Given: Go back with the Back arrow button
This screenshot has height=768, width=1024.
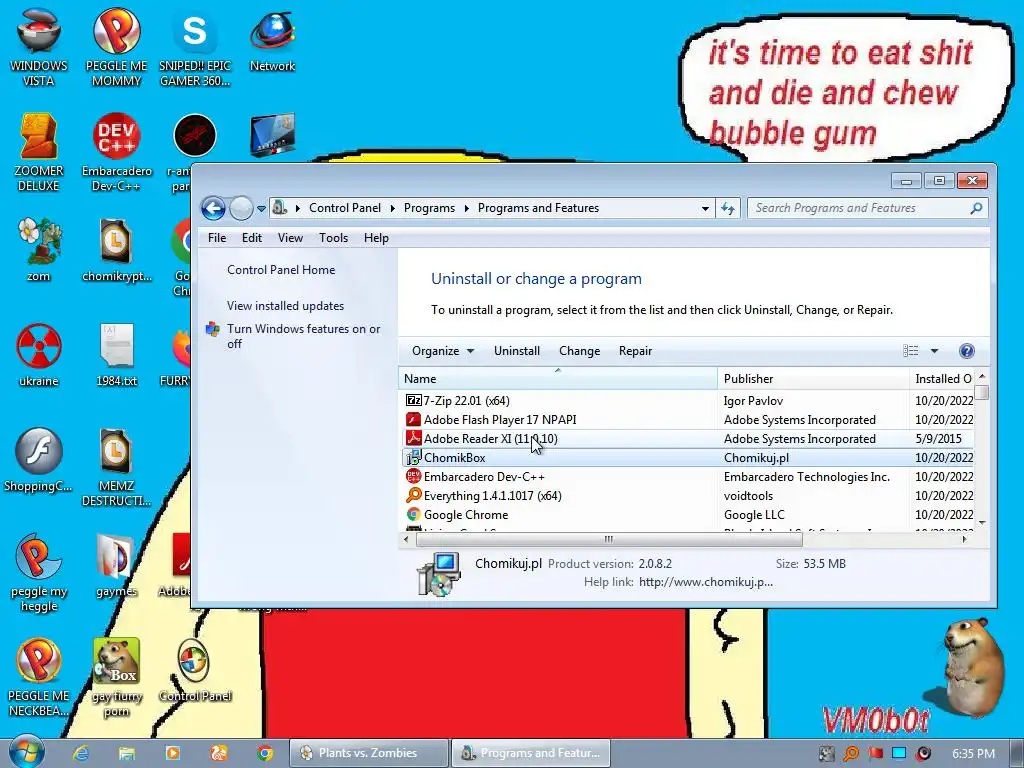Looking at the screenshot, I should click(x=214, y=208).
